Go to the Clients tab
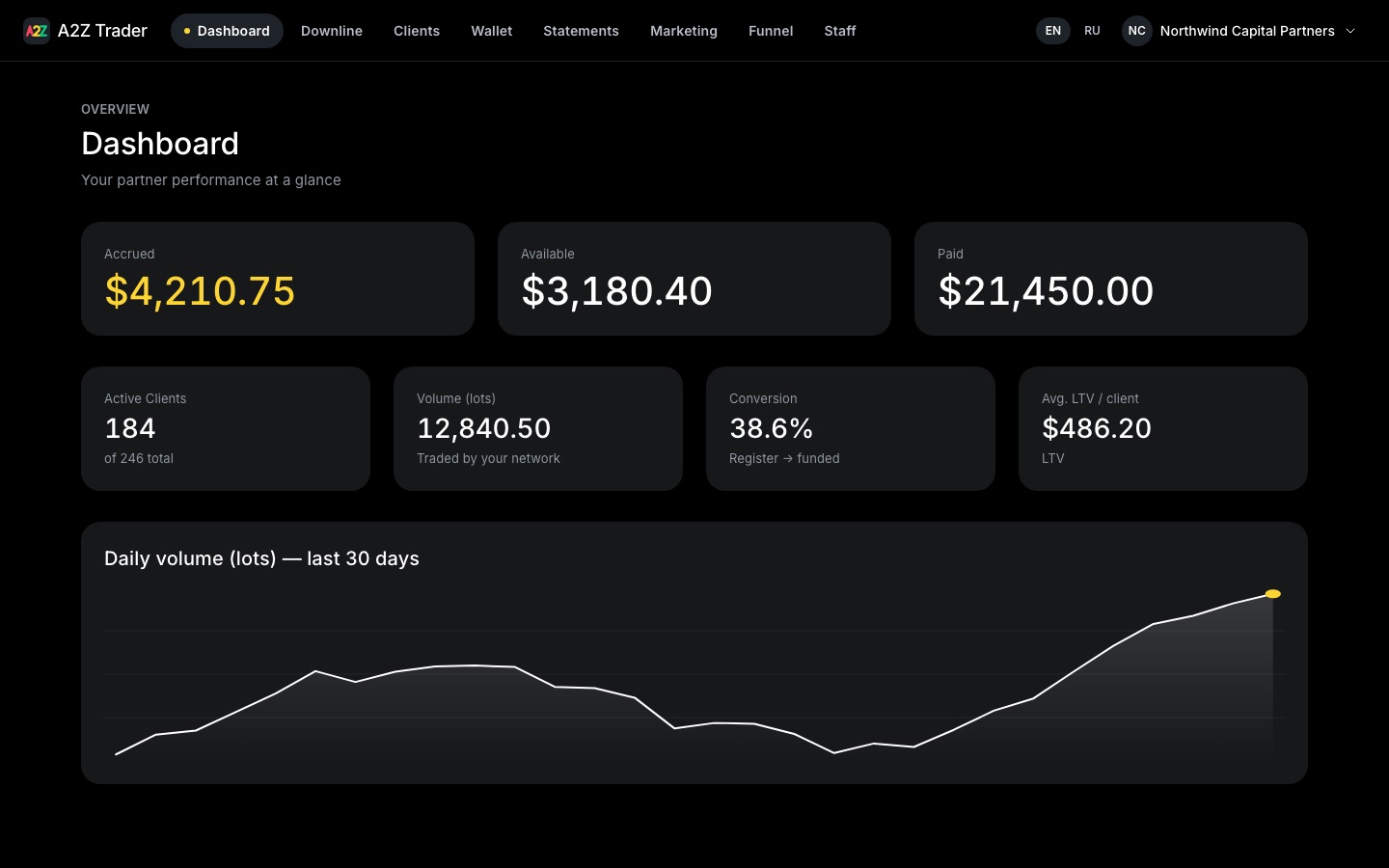 417,31
